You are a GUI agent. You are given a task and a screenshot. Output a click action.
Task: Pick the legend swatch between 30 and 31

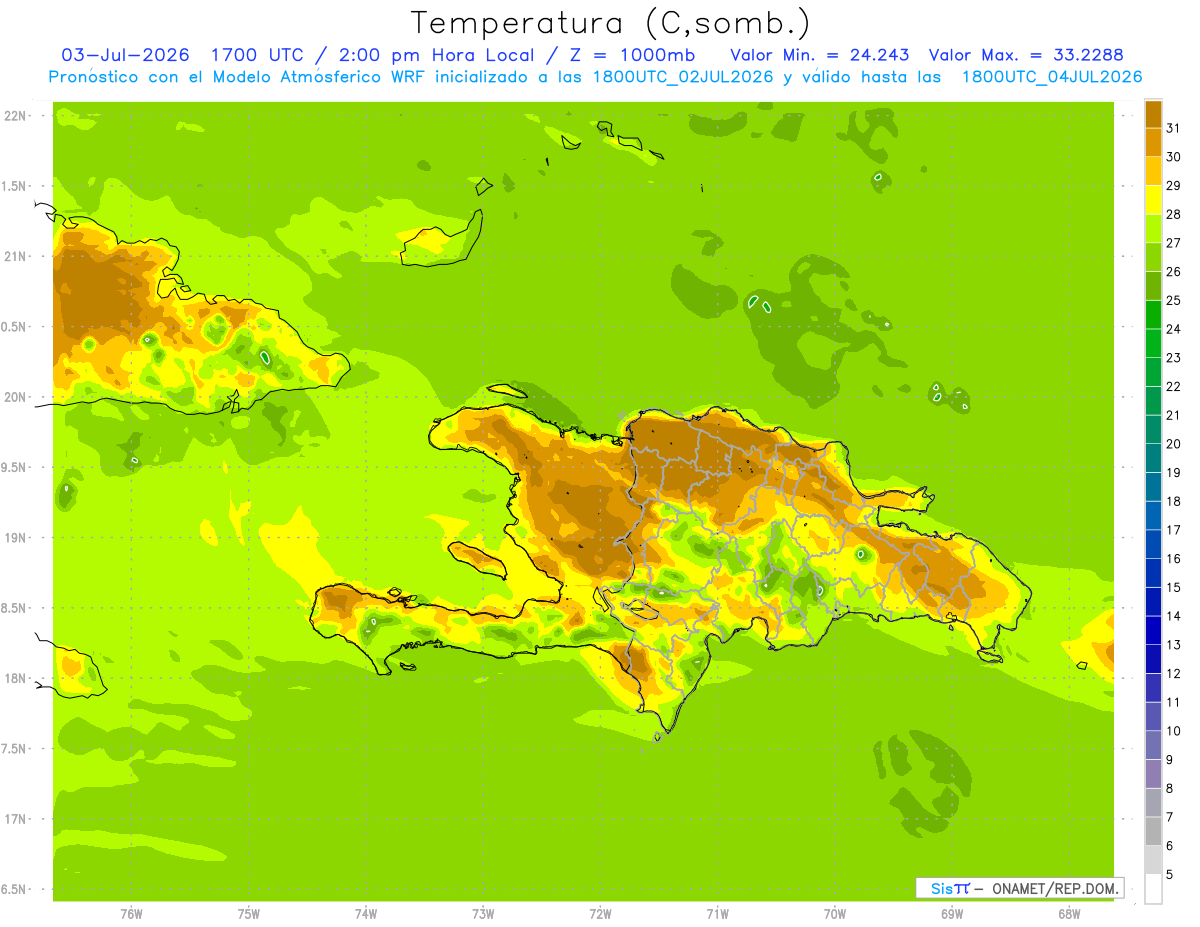pyautogui.click(x=1153, y=142)
